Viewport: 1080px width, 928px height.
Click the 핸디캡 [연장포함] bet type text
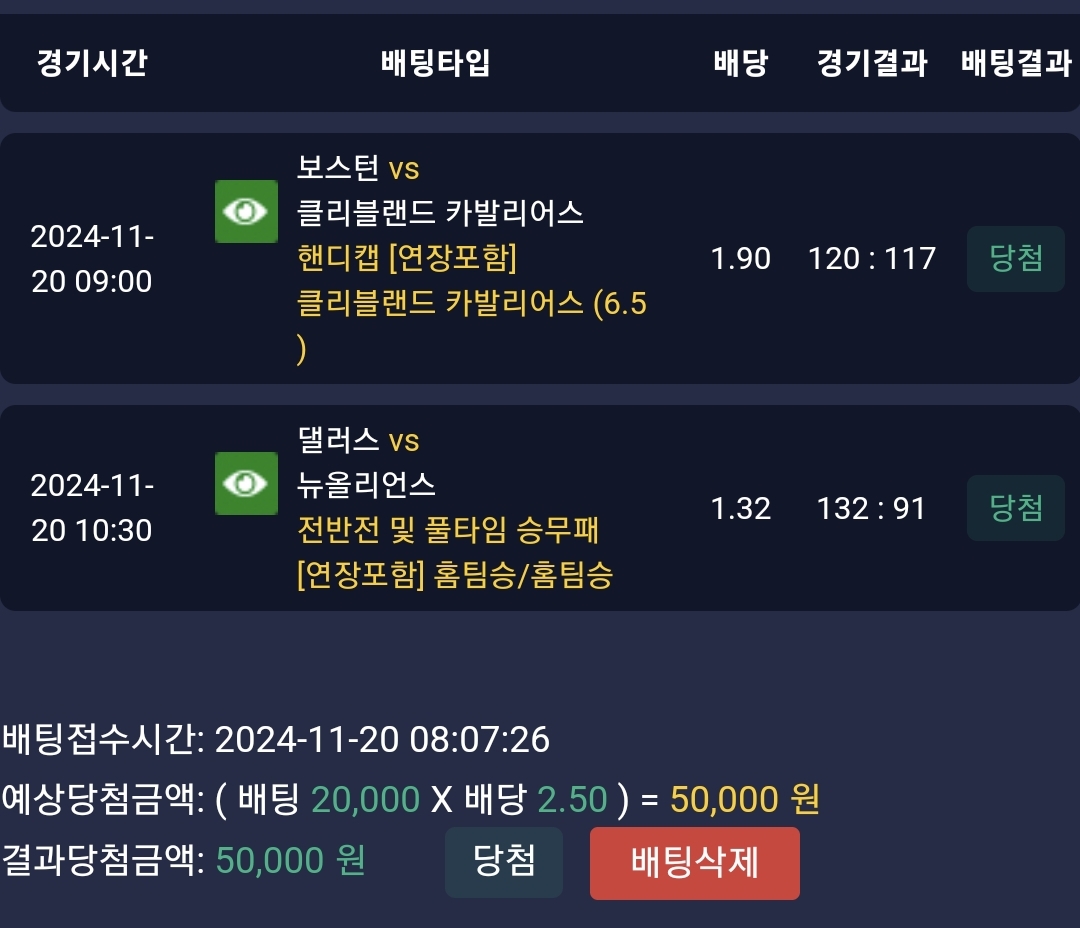coord(407,258)
